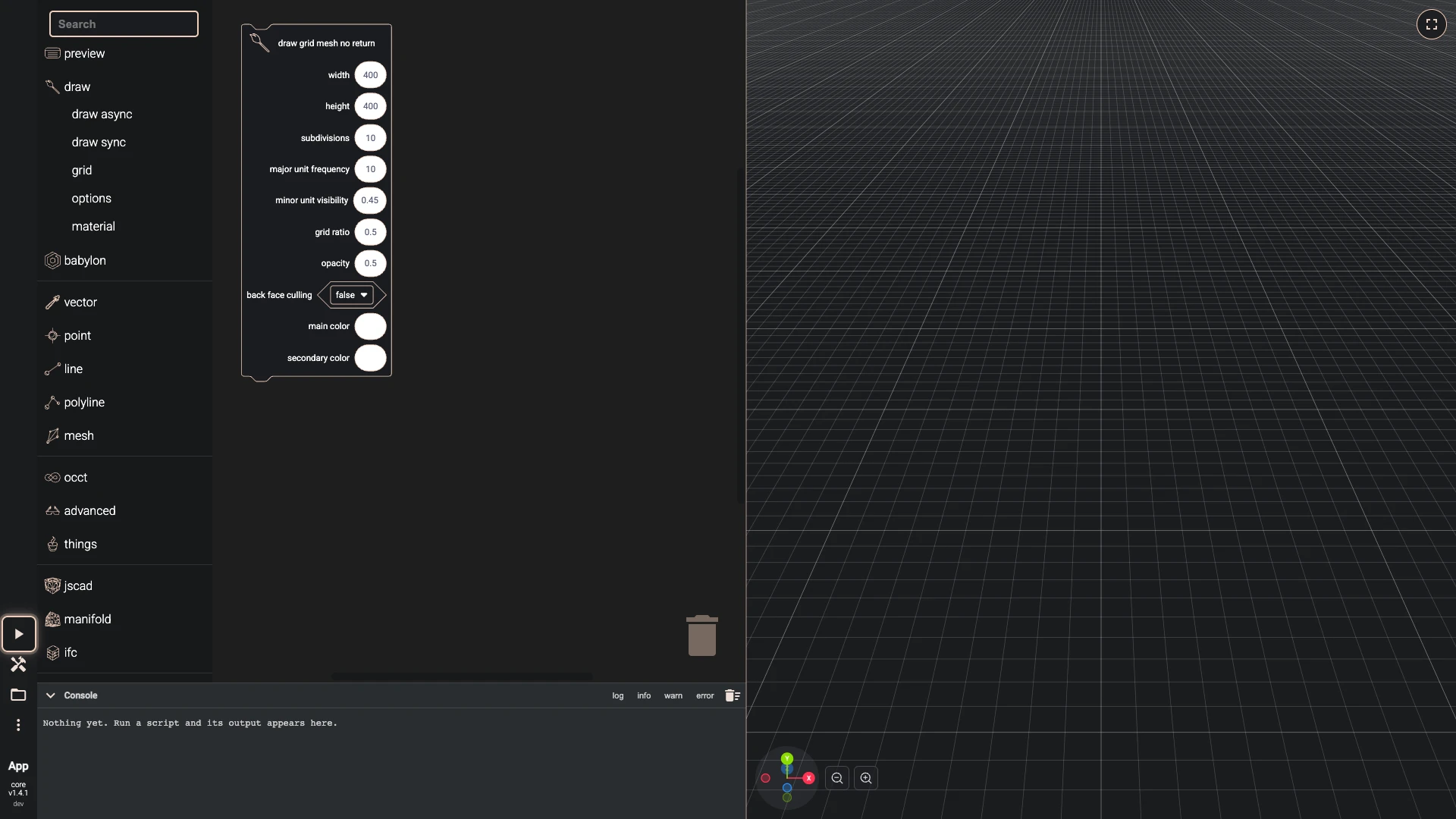1456x819 pixels.
Task: Open the three-dot more menu
Action: tap(18, 725)
